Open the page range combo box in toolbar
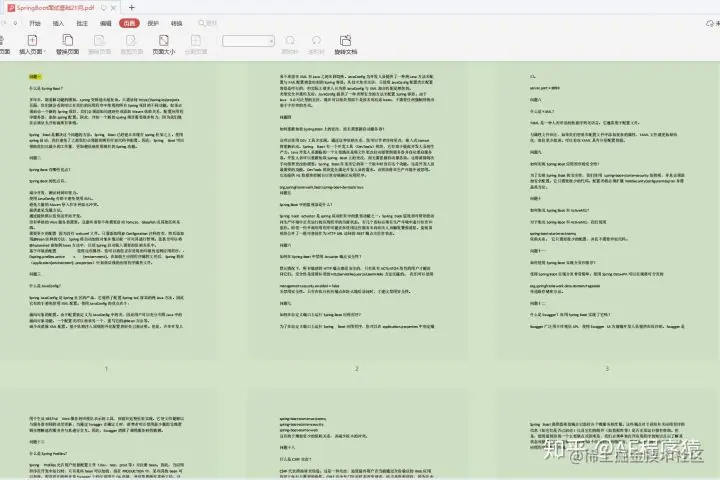This screenshot has width=720, height=480. (x=248, y=41)
